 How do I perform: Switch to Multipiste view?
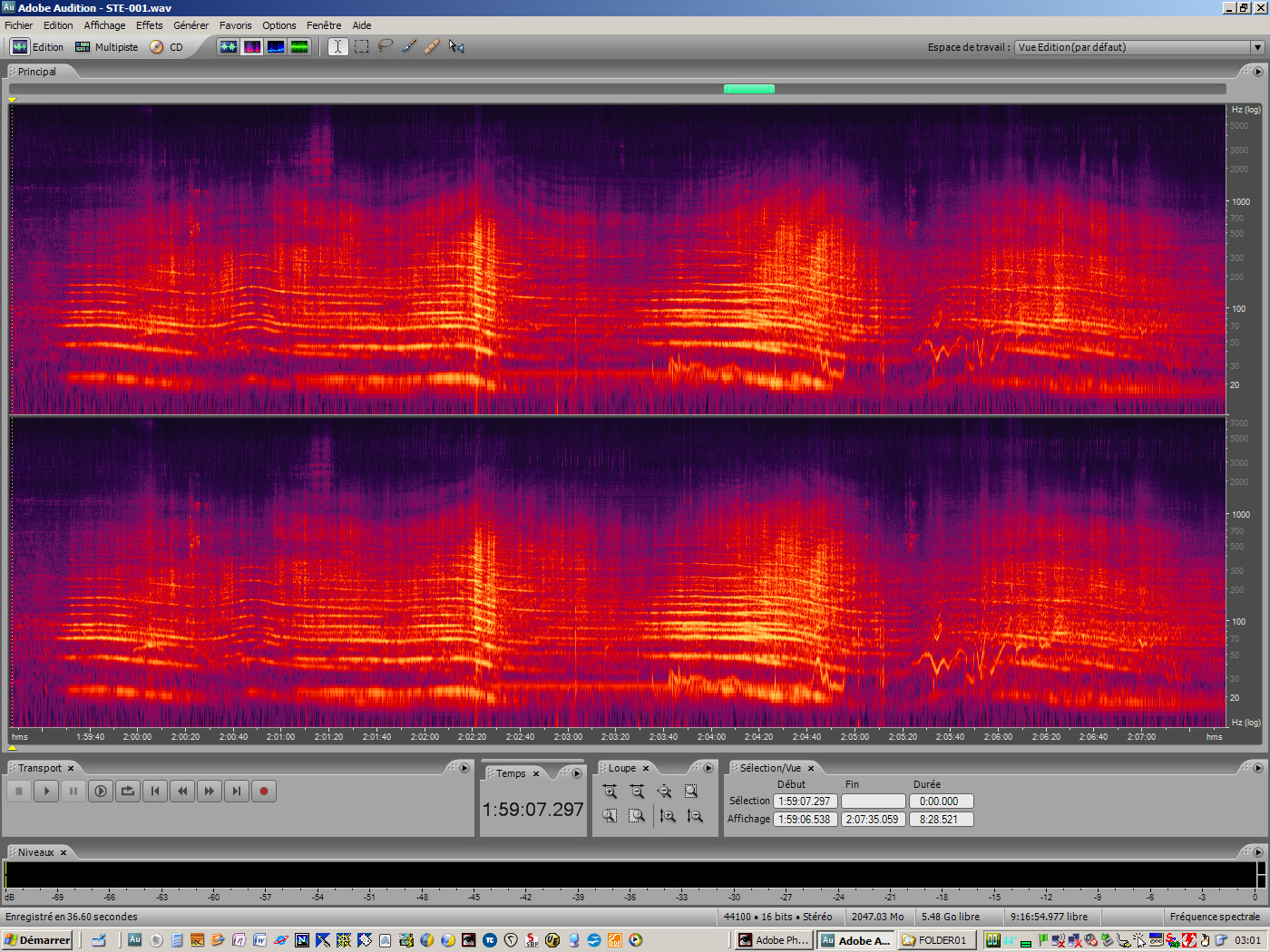click(107, 47)
